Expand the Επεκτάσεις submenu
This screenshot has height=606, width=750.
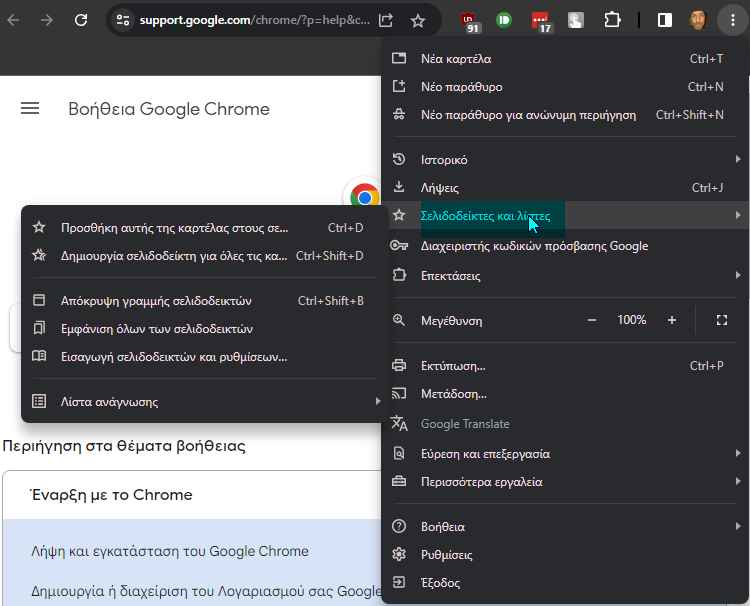[565, 275]
